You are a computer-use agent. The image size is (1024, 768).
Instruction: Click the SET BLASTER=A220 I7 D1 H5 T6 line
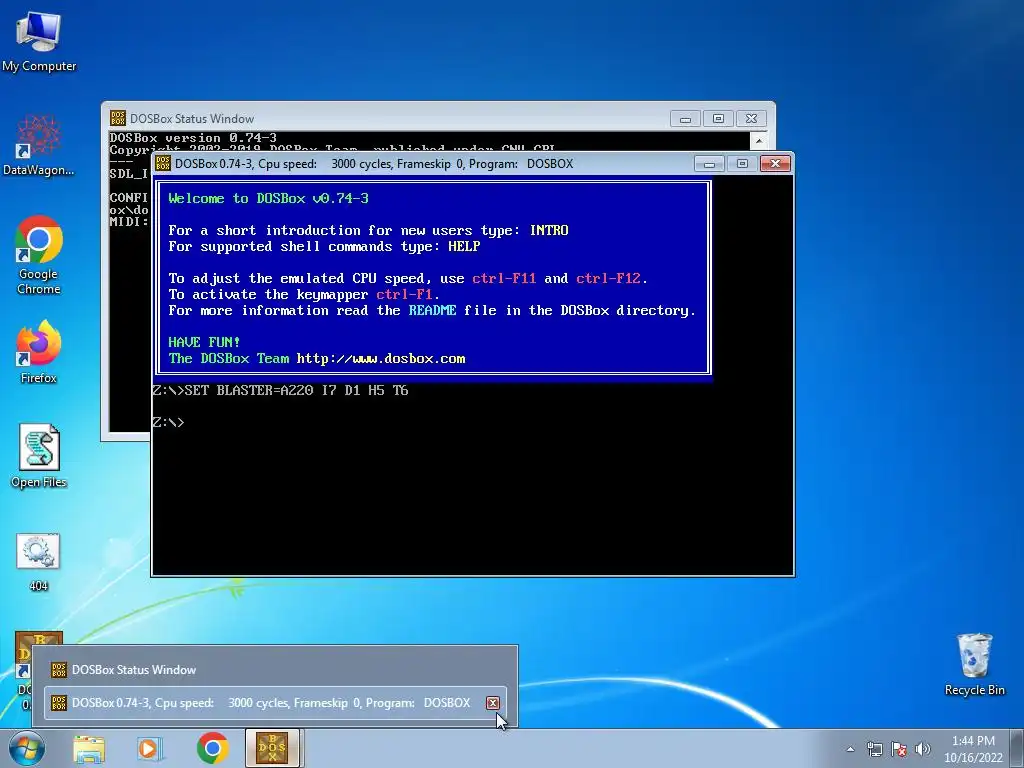click(280, 390)
